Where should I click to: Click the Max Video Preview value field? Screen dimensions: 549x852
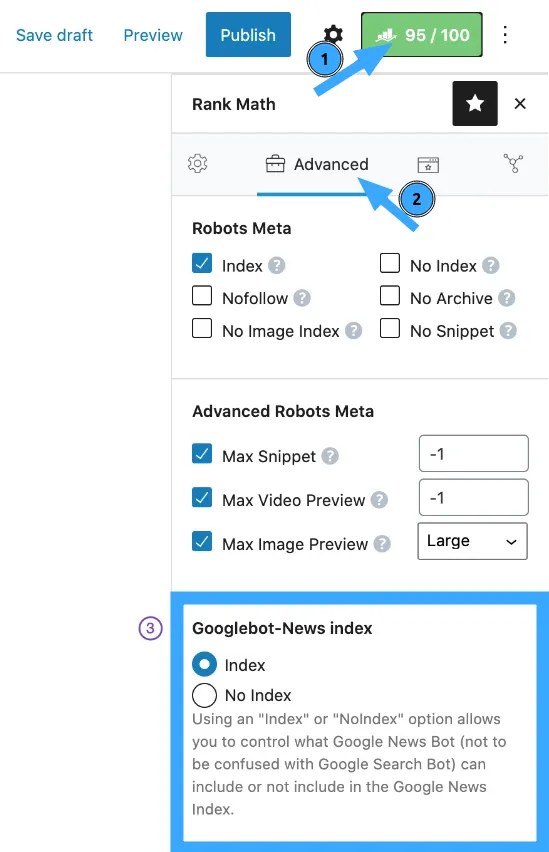pyautogui.click(x=473, y=497)
